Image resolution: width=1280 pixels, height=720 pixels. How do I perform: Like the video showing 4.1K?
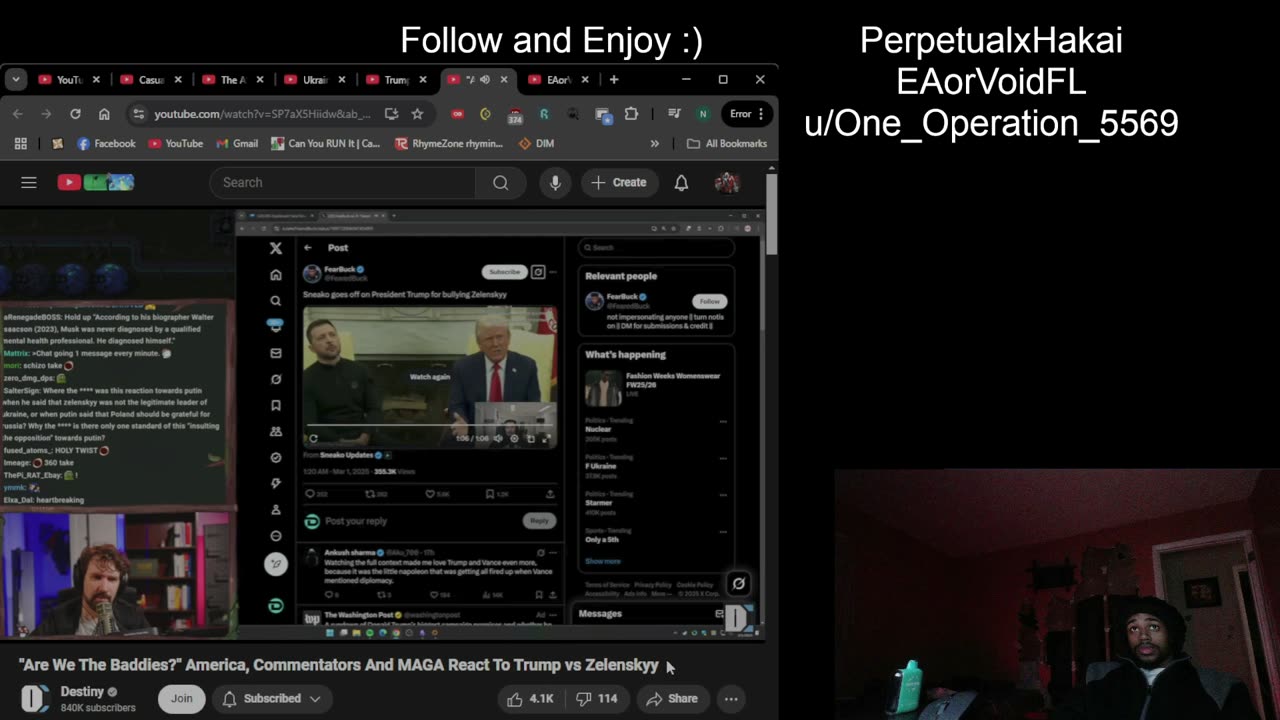531,698
